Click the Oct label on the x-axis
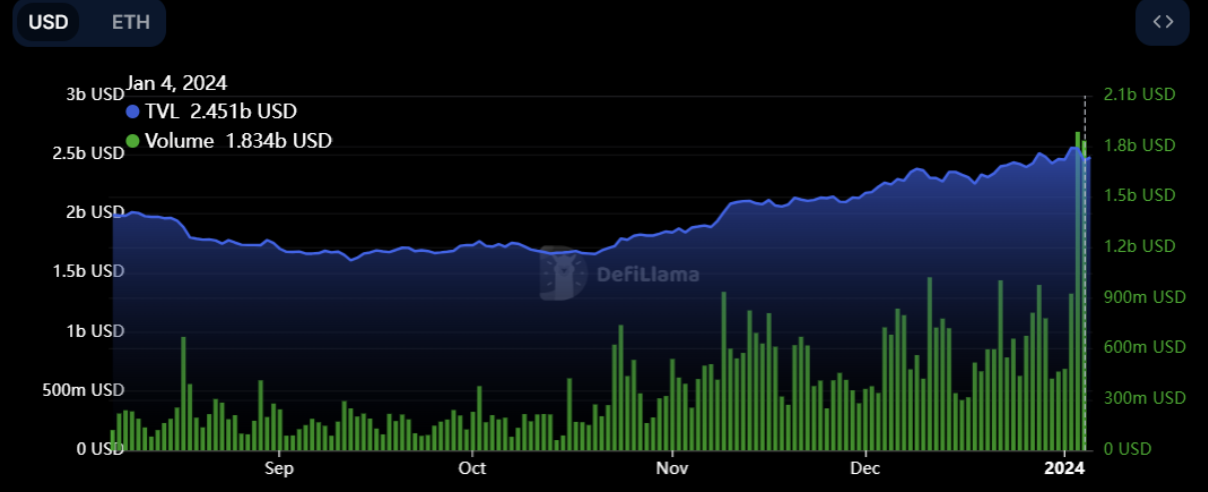This screenshot has height=492, width=1208. (x=471, y=468)
